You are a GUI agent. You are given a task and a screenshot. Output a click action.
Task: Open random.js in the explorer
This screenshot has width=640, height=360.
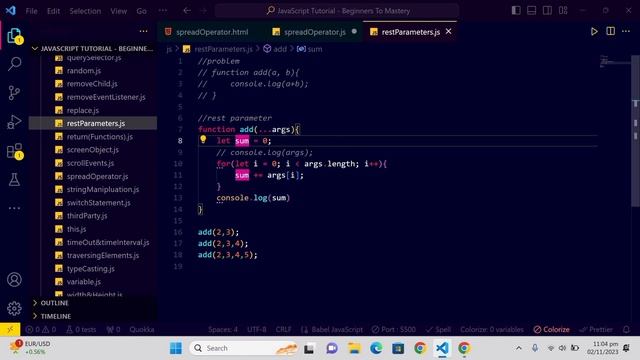point(84,71)
